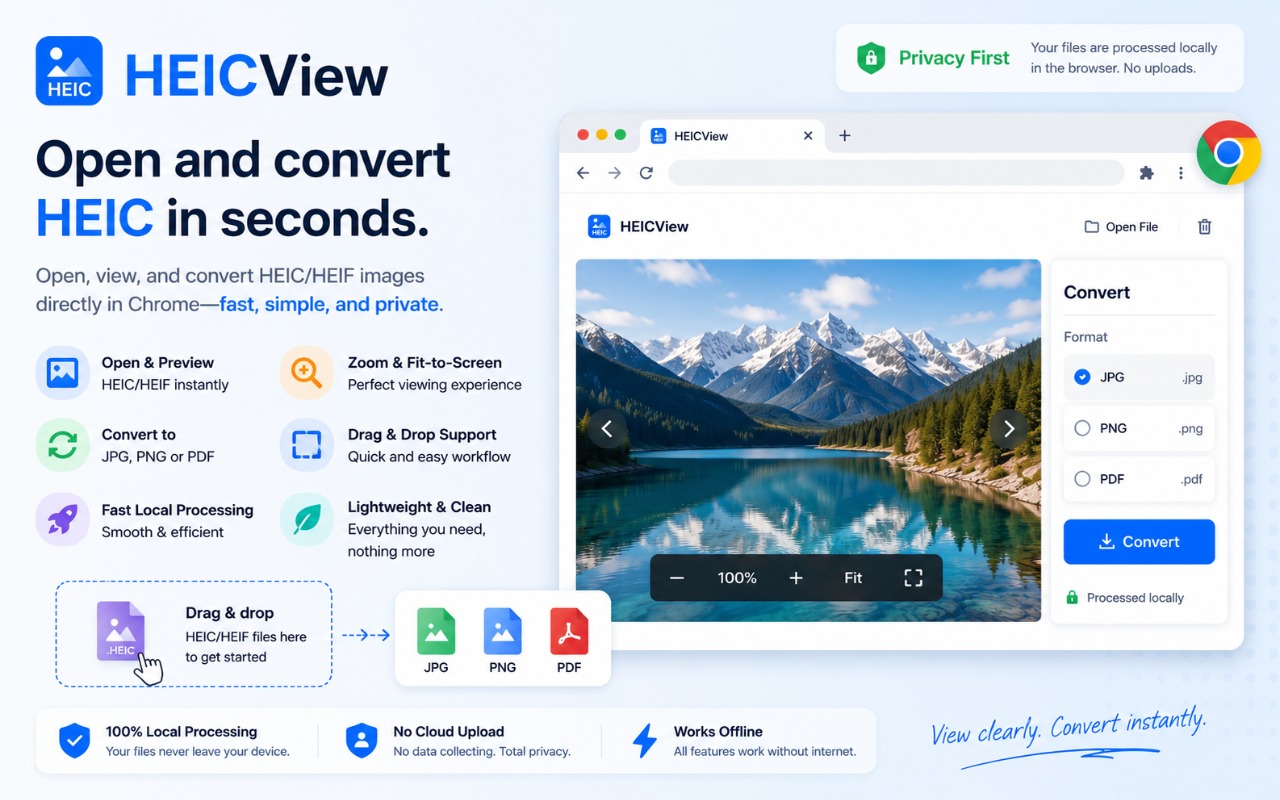Click the macOS red close window dot

point(583,135)
